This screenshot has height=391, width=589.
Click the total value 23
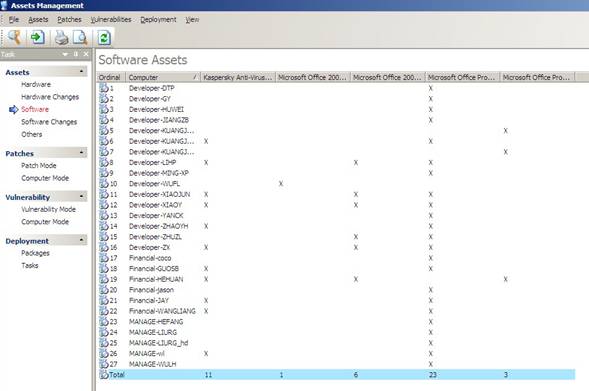click(433, 374)
